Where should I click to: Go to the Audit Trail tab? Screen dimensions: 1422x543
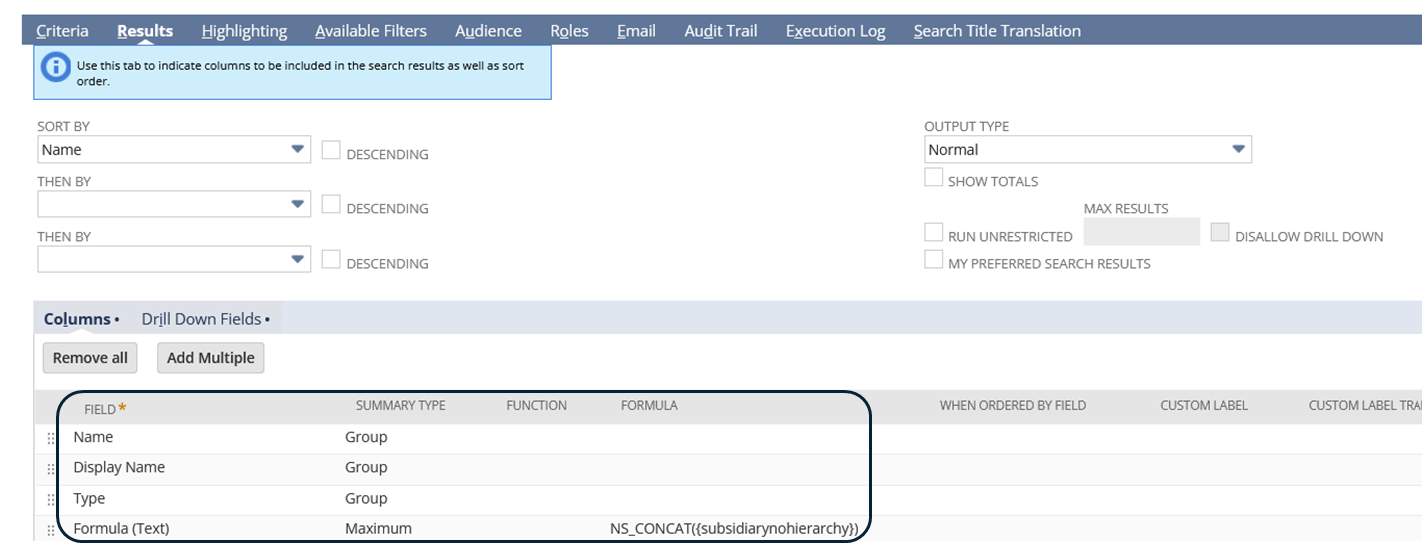click(x=720, y=31)
